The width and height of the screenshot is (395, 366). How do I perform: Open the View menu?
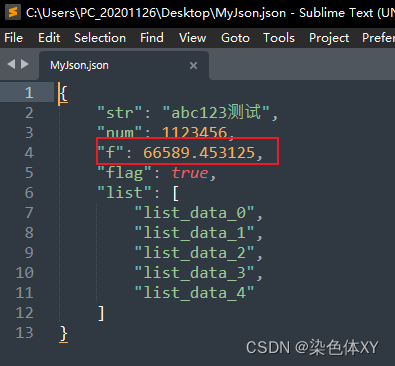coord(192,38)
